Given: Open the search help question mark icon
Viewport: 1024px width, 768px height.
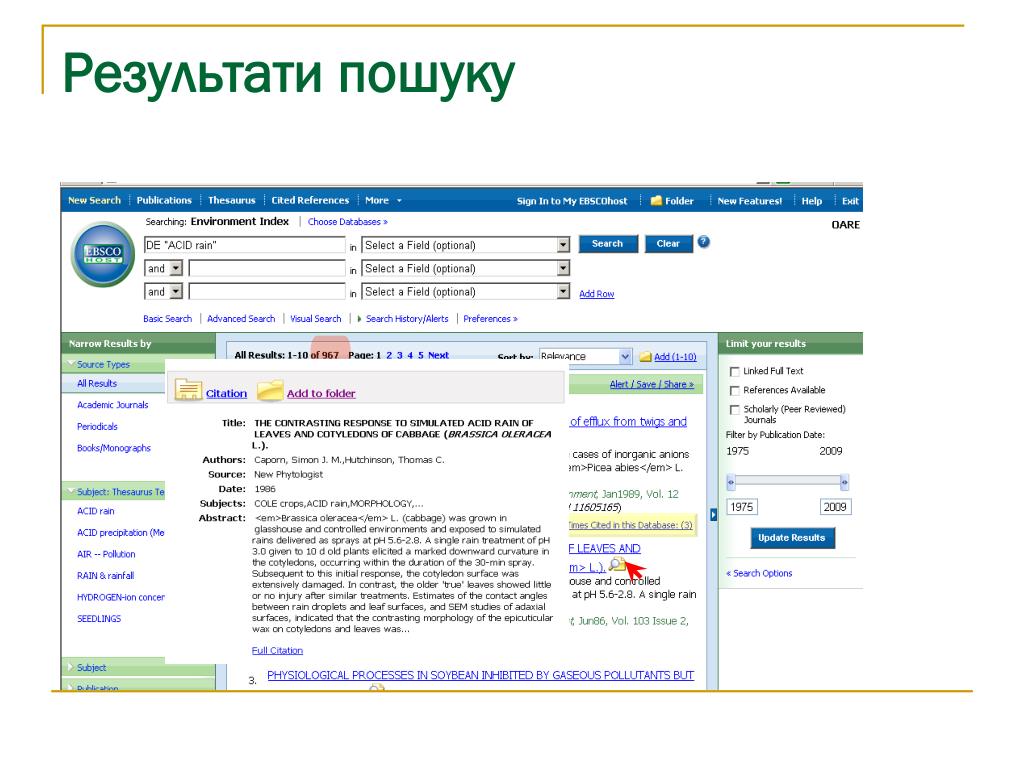Looking at the screenshot, I should (703, 242).
